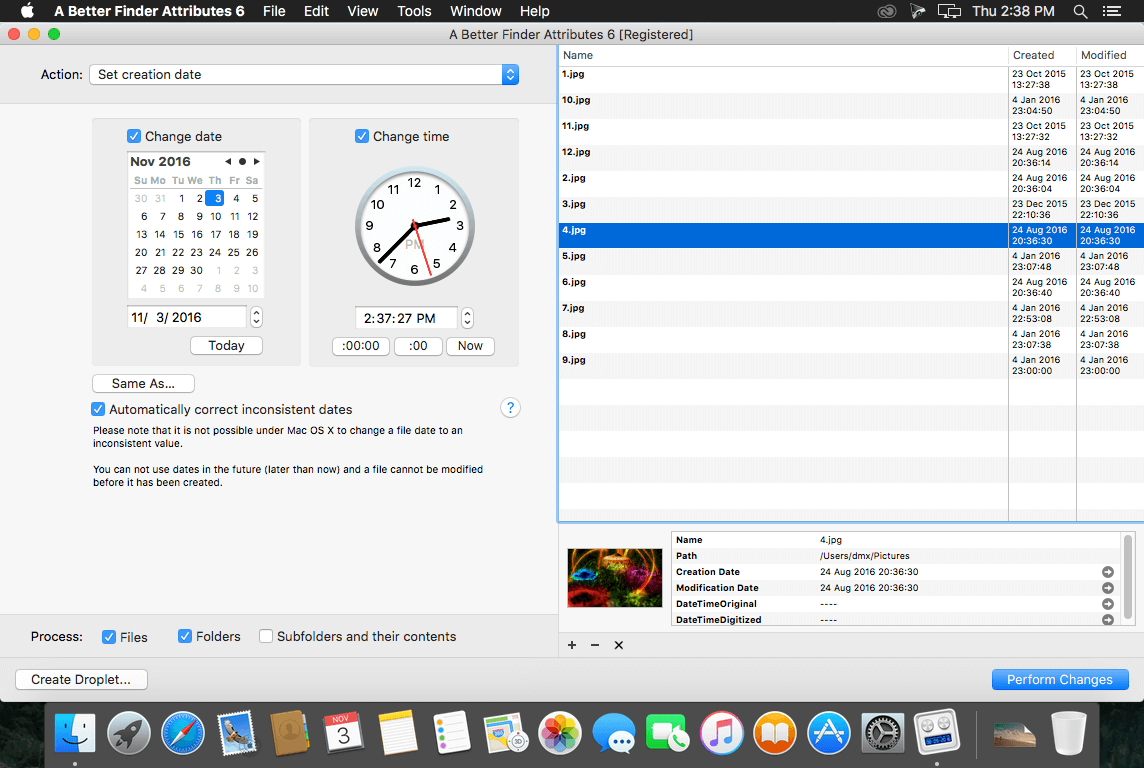Open the Tools menu

(x=414, y=11)
